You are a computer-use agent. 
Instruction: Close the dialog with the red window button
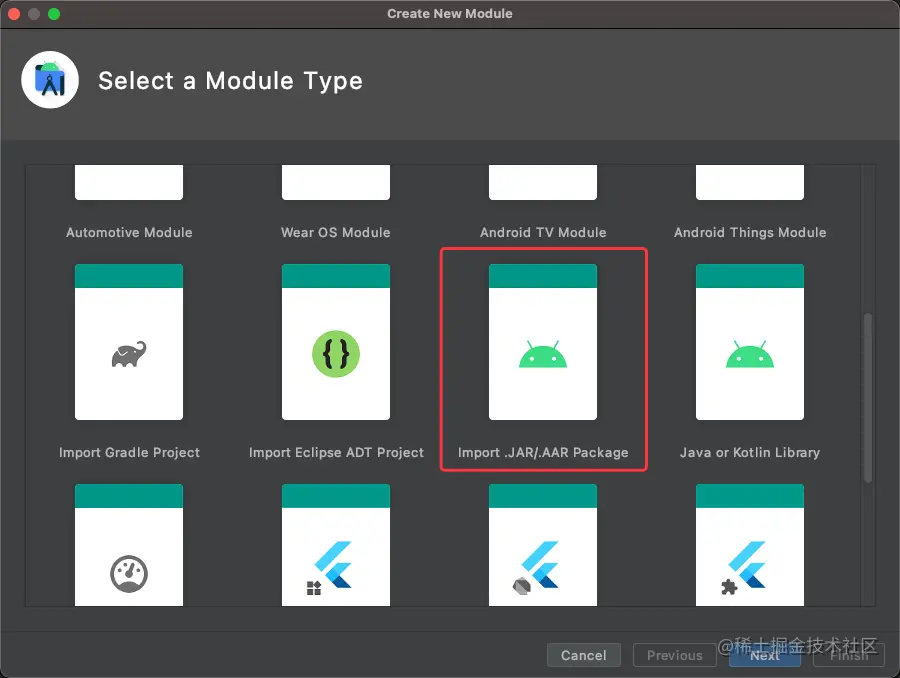(14, 14)
